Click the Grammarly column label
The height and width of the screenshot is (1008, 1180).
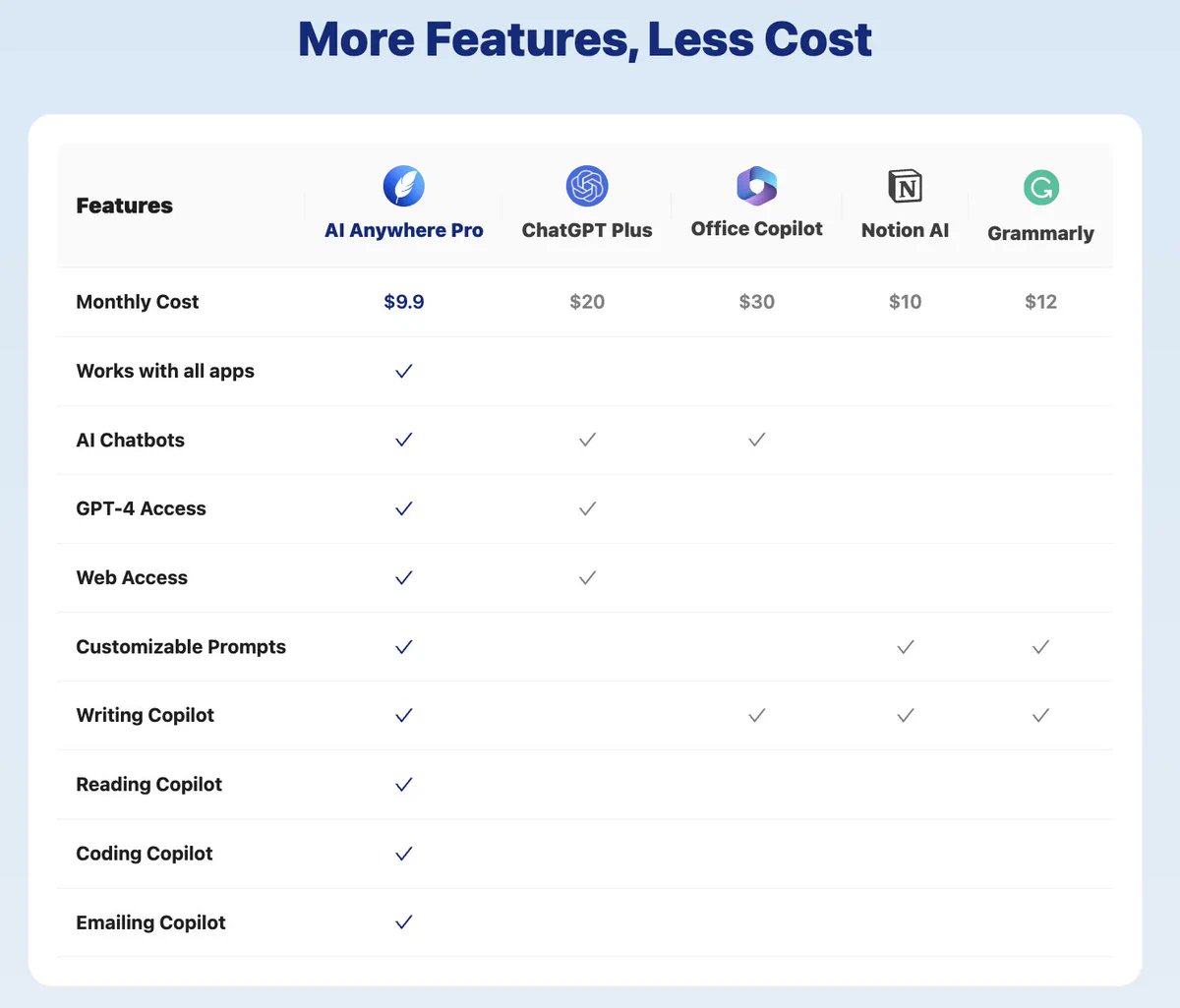tap(1040, 233)
